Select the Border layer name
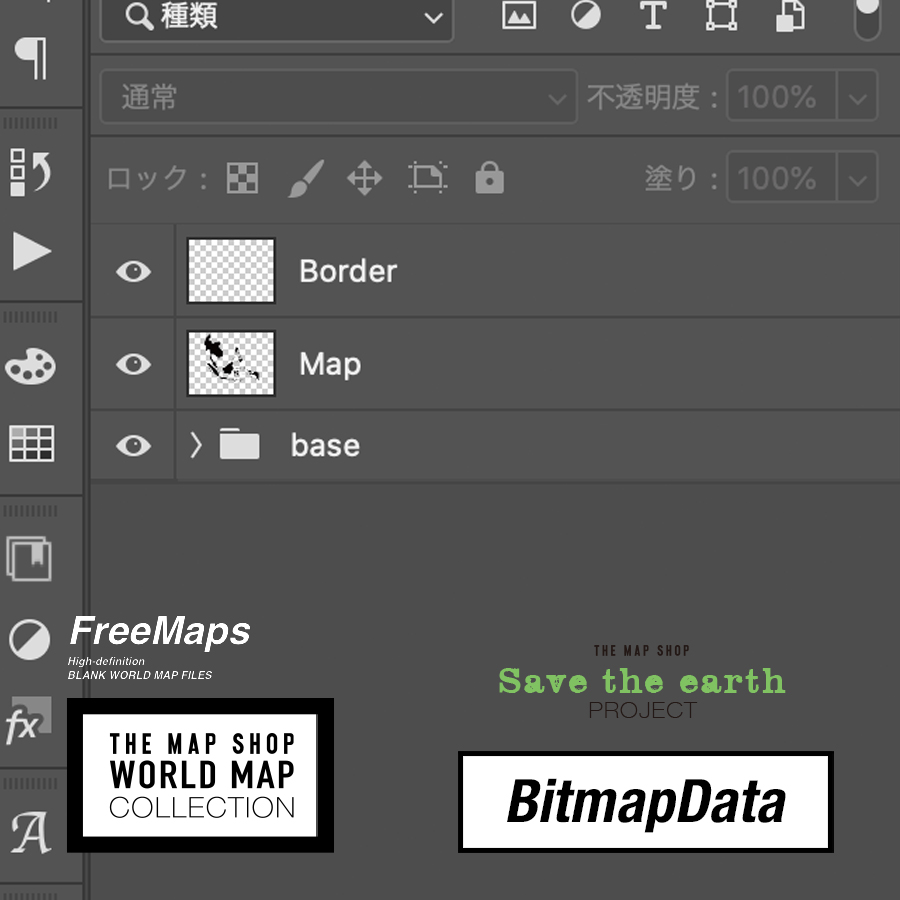Screen dimensions: 900x900 click(x=348, y=271)
